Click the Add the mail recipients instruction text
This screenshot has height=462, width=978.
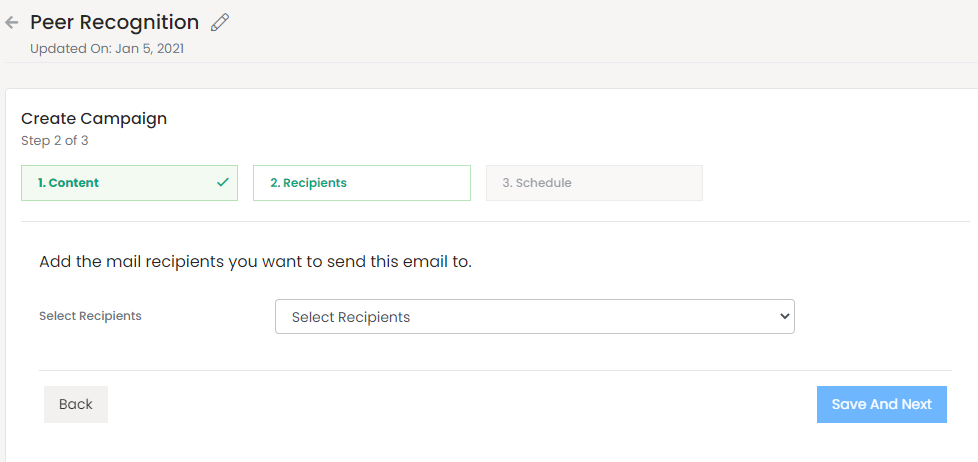coord(255,262)
